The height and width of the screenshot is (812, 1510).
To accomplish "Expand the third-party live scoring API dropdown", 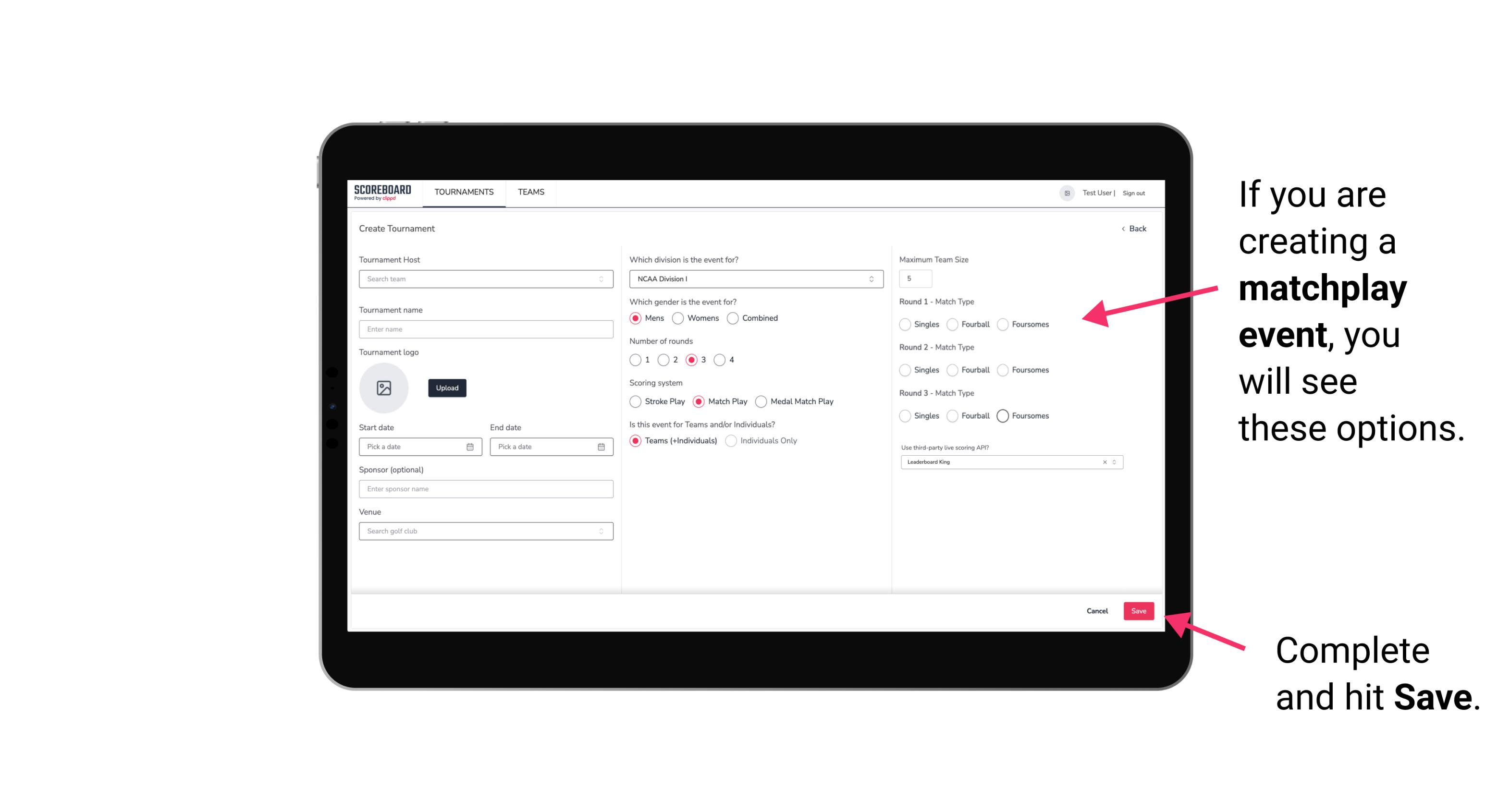I will (1114, 461).
